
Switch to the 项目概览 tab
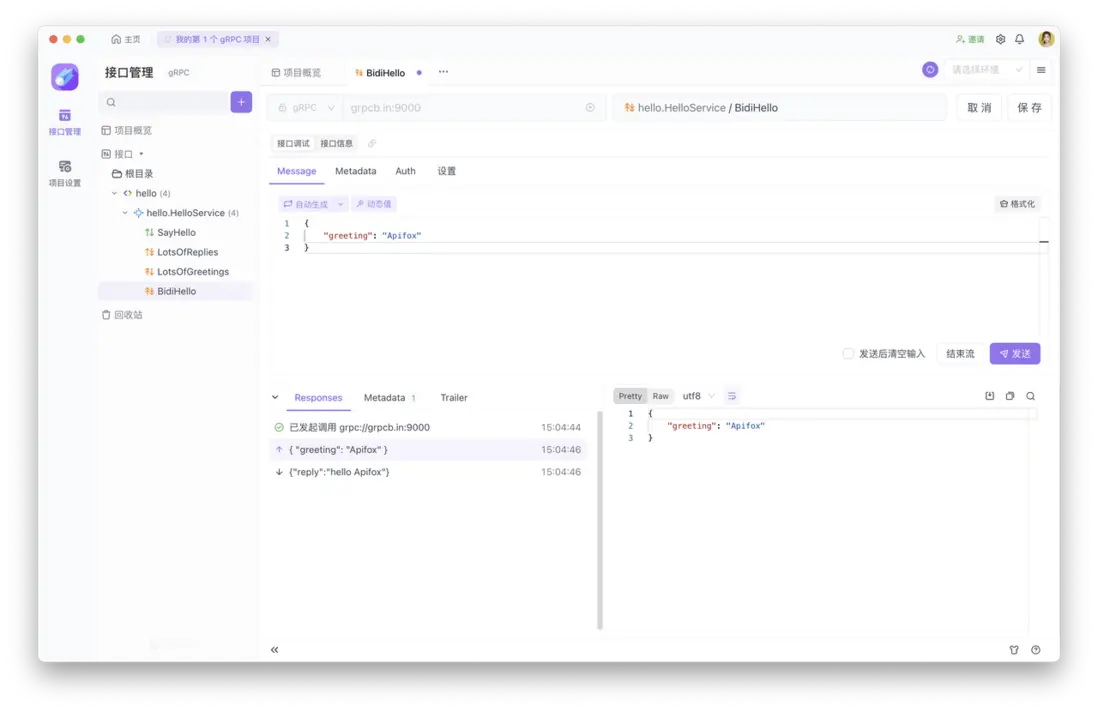[296, 73]
